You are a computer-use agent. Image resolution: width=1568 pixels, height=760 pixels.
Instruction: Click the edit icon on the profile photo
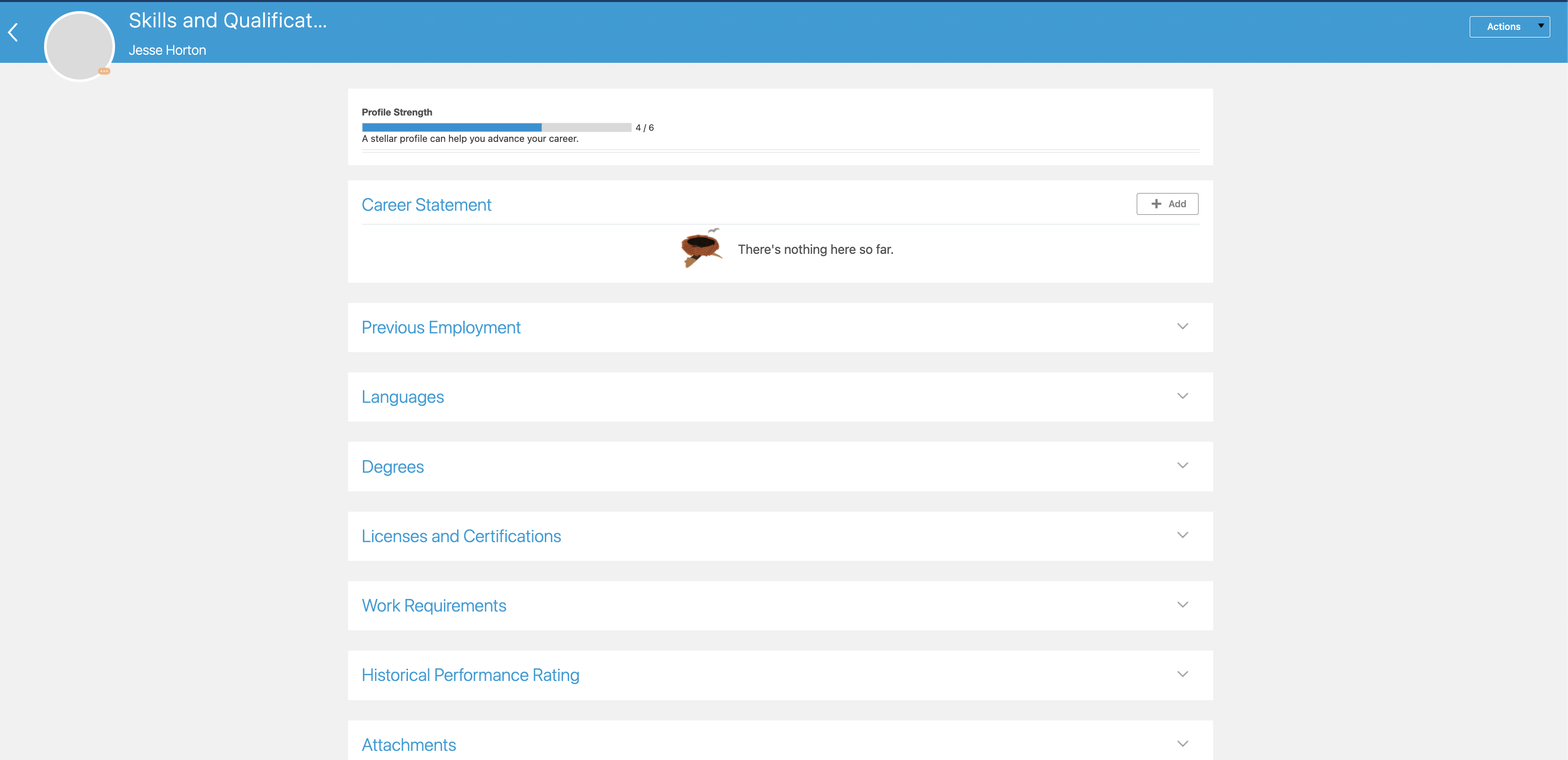coord(104,71)
